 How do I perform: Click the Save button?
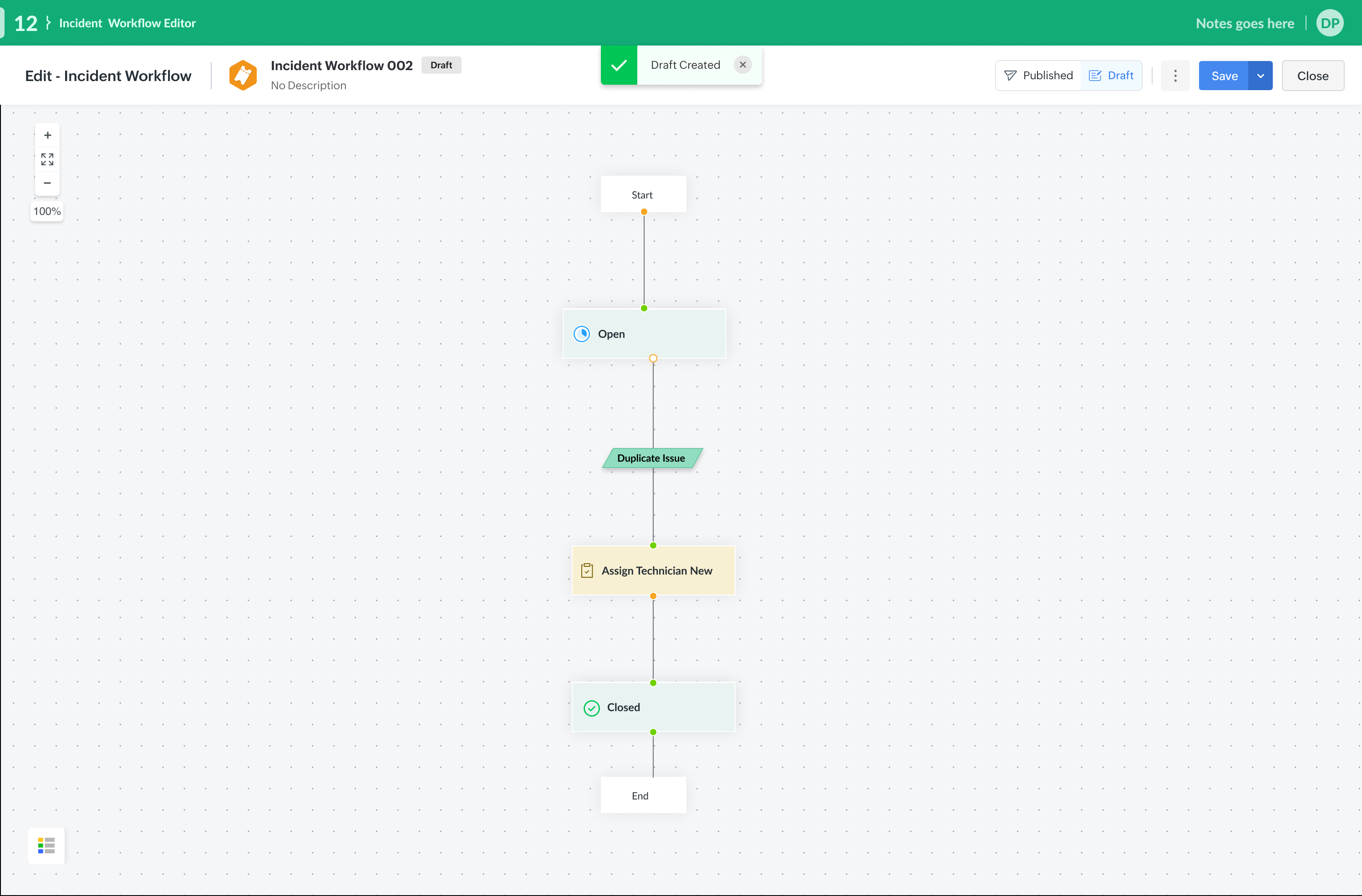click(x=1224, y=76)
